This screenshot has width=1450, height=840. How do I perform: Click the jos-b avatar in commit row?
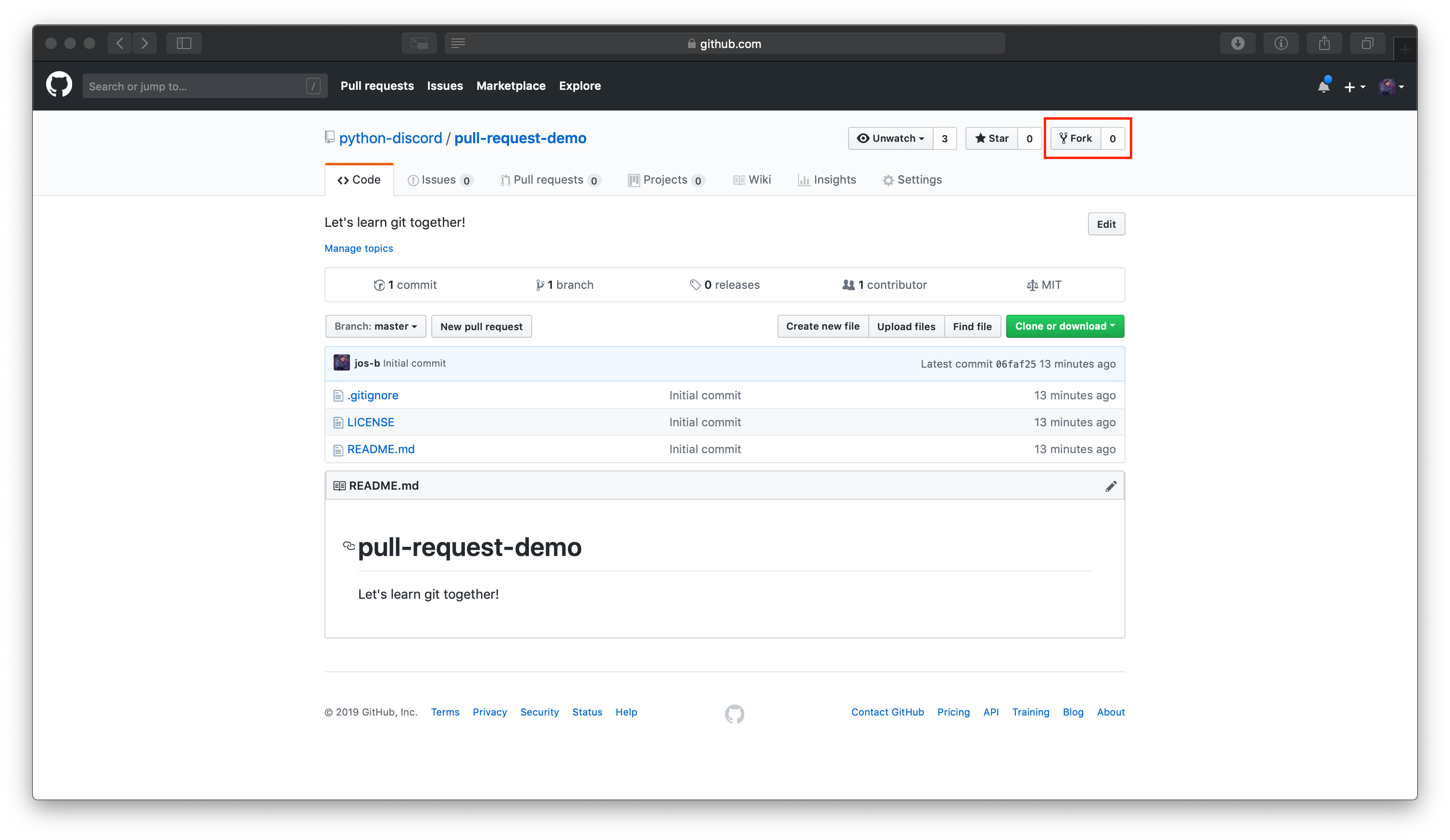[341, 363]
